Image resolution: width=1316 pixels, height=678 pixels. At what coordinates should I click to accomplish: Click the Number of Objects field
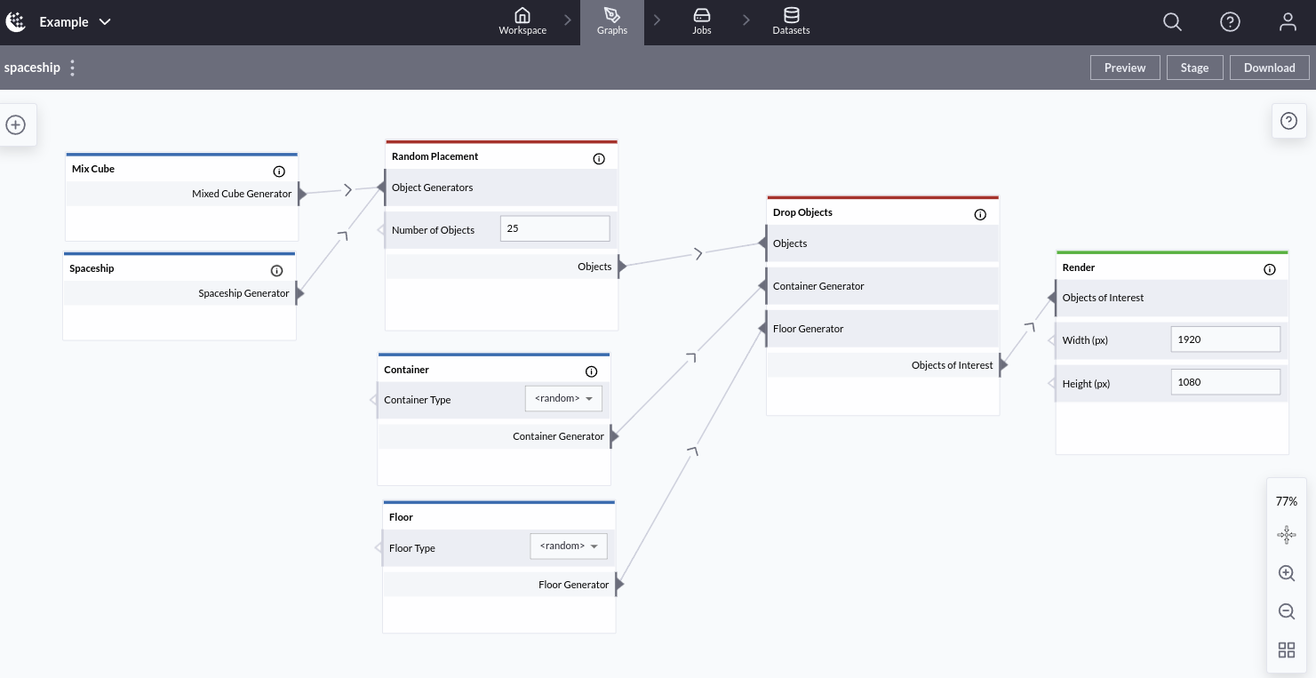[554, 229]
